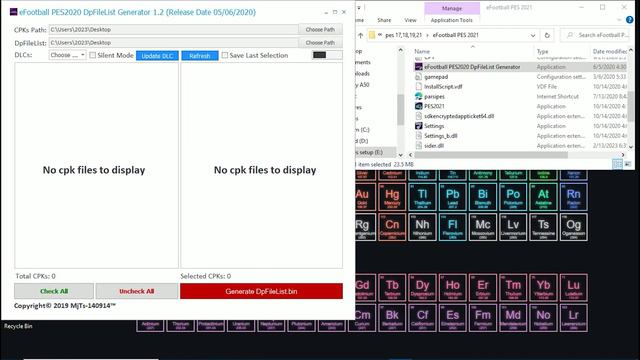The image size is (640, 360).
Task: Click the Refresh button
Action: tap(200, 56)
